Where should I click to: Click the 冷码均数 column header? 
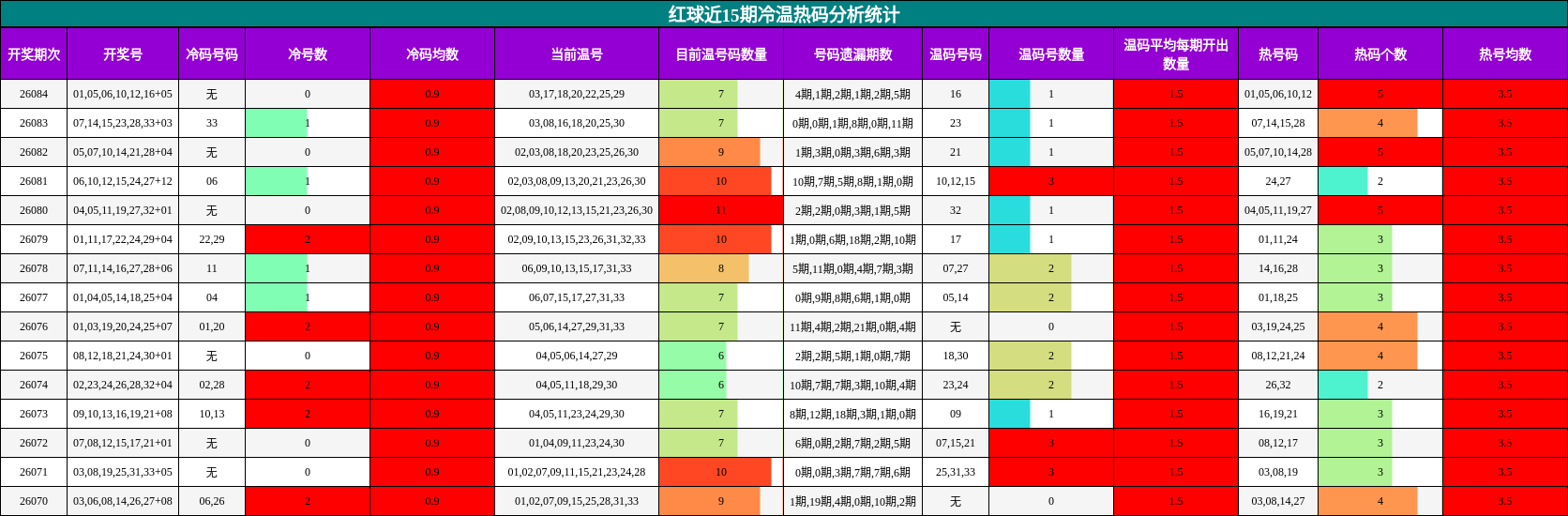point(432,54)
